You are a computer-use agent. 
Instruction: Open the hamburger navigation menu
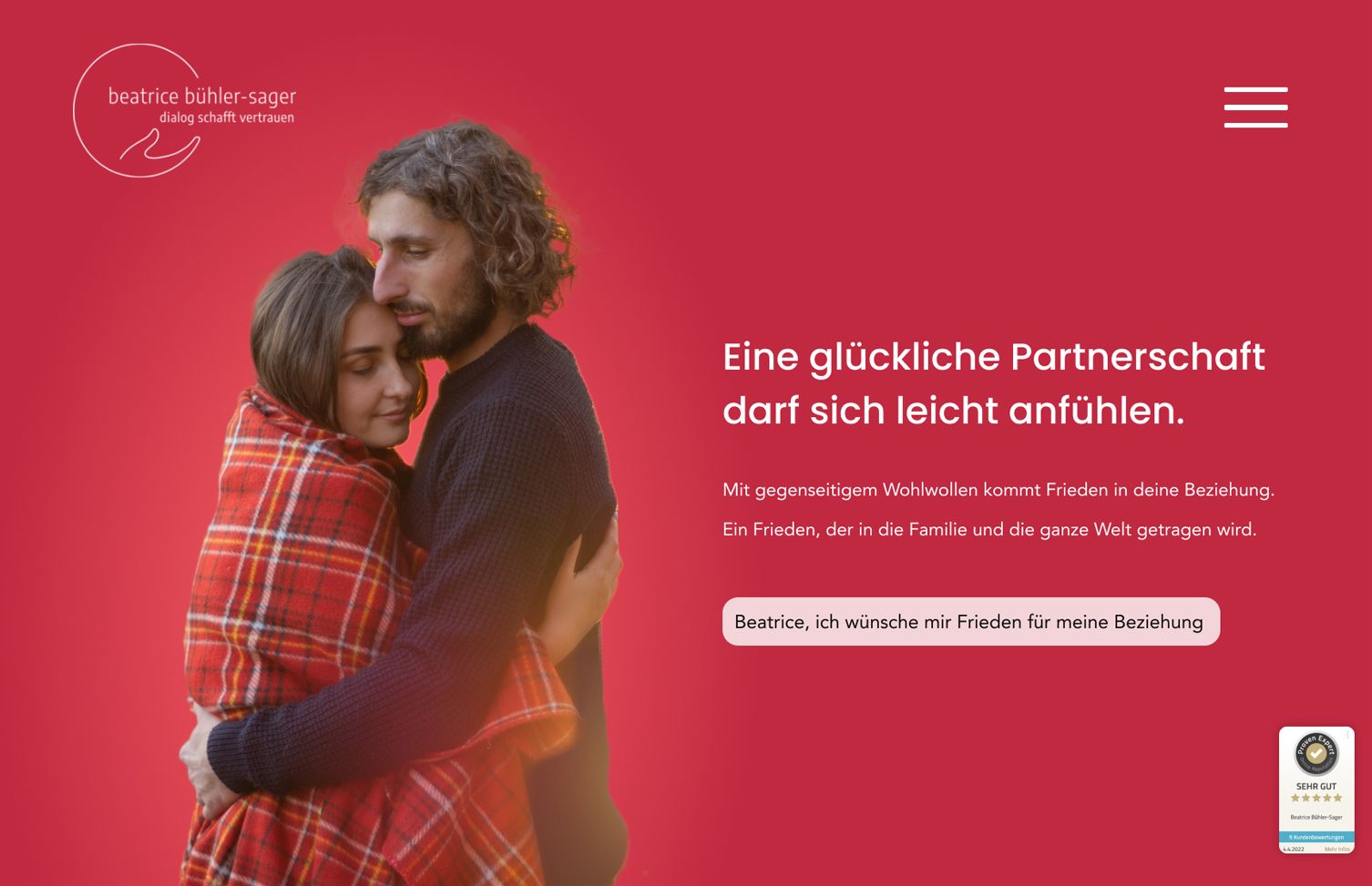pos(1255,107)
